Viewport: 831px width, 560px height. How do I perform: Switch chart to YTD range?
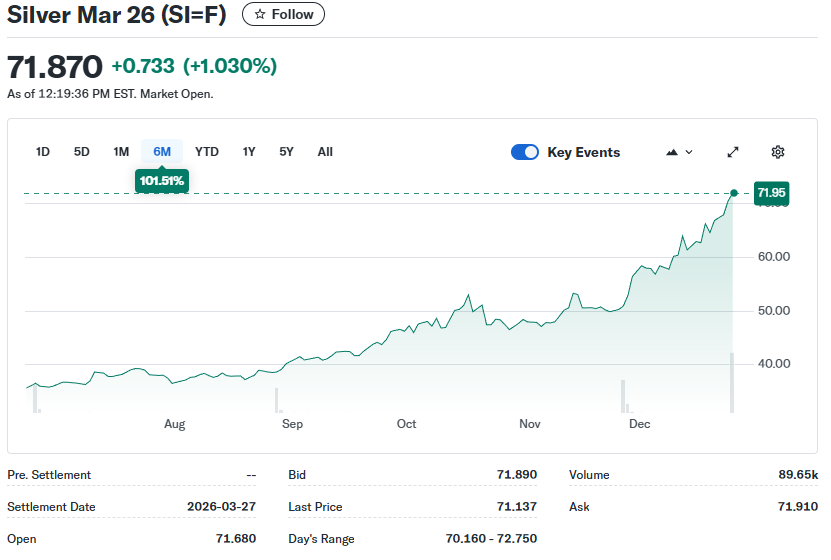207,152
